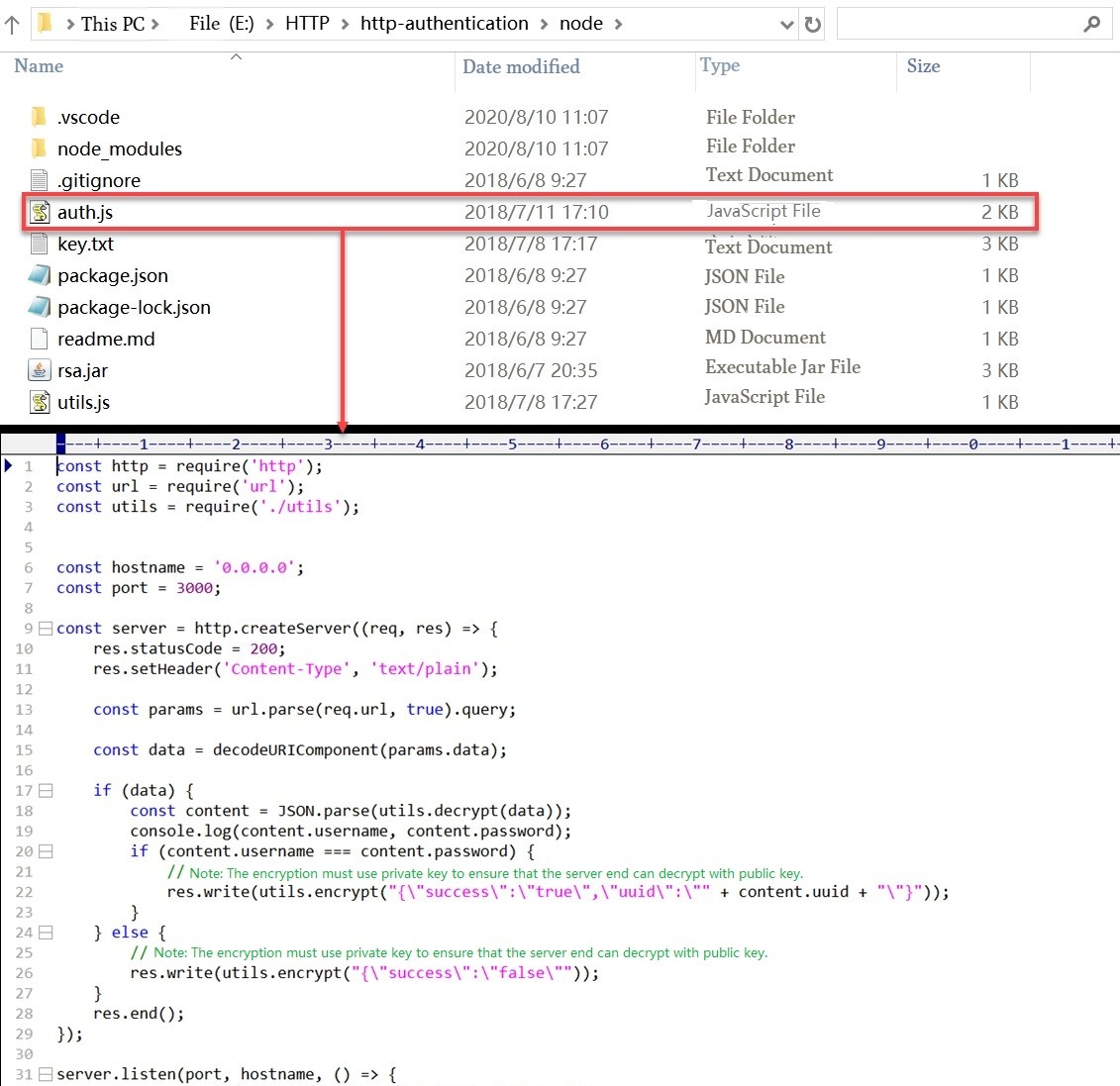Click the up-navigation arrow icon

point(12,24)
